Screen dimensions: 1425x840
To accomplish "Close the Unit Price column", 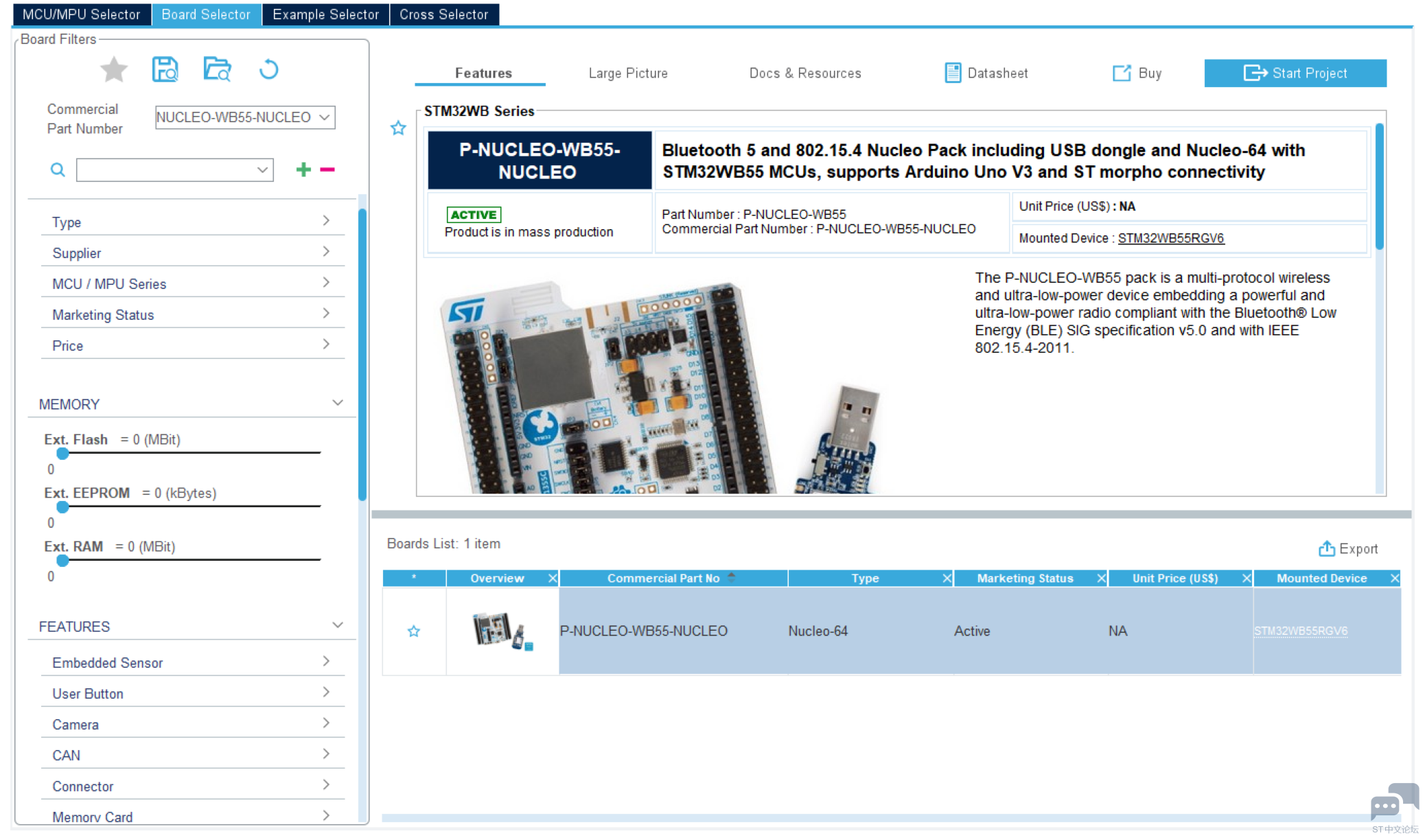I will click(x=1247, y=579).
